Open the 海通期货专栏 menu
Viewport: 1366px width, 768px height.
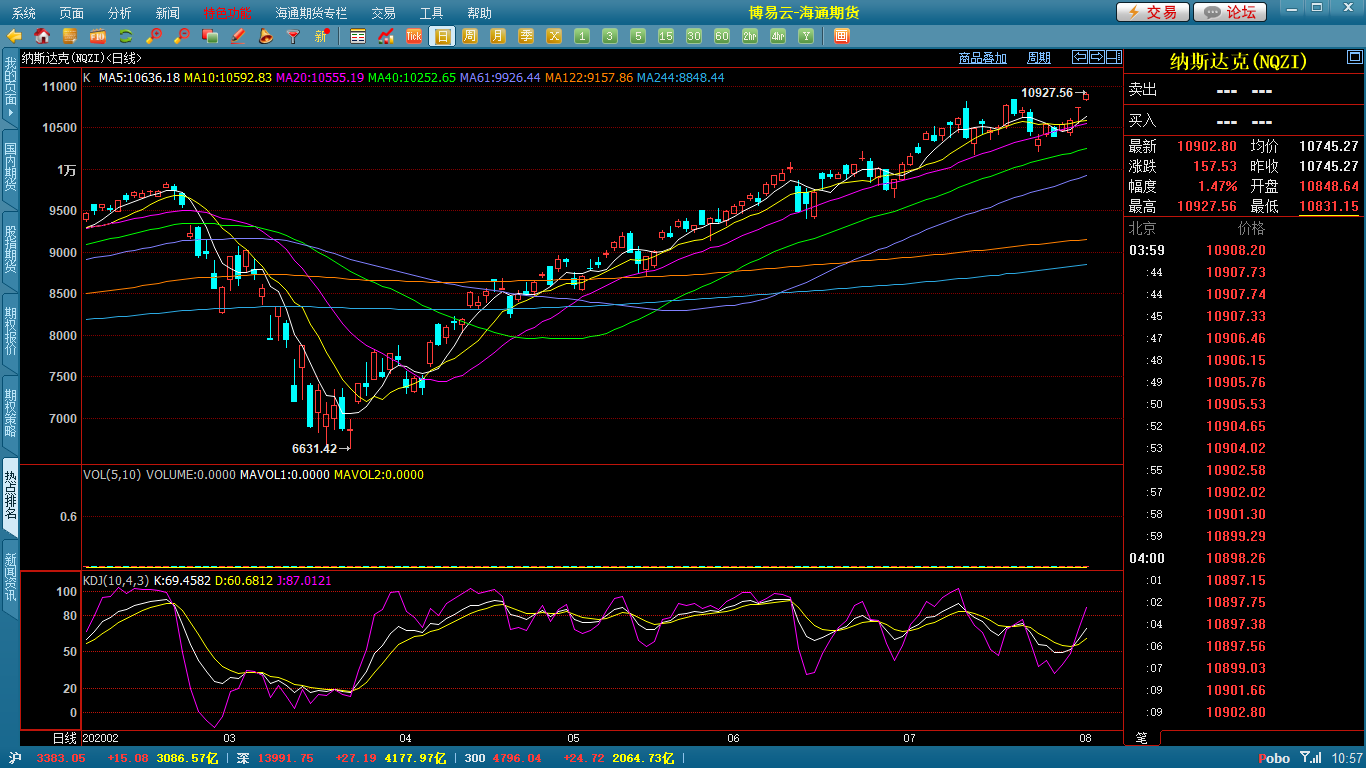click(x=311, y=13)
